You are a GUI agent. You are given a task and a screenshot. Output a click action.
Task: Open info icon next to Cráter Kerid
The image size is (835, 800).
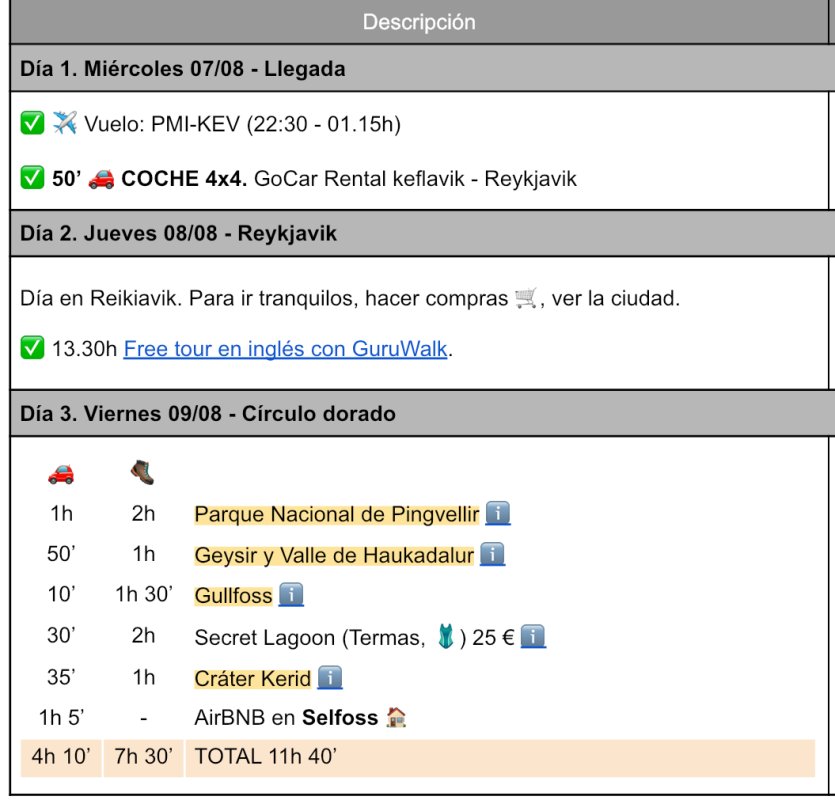[x=330, y=678]
